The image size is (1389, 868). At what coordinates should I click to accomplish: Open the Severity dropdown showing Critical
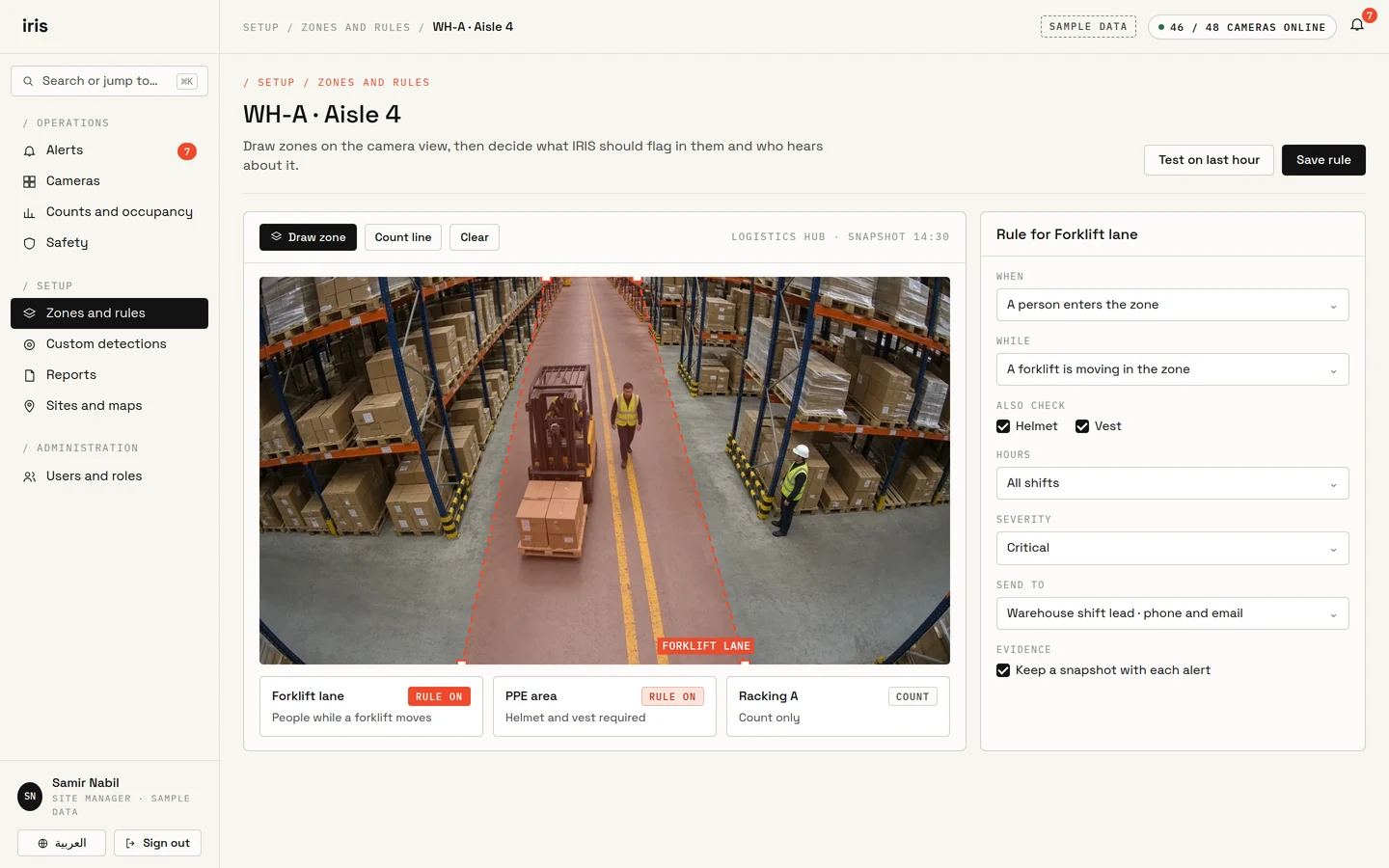(x=1172, y=548)
